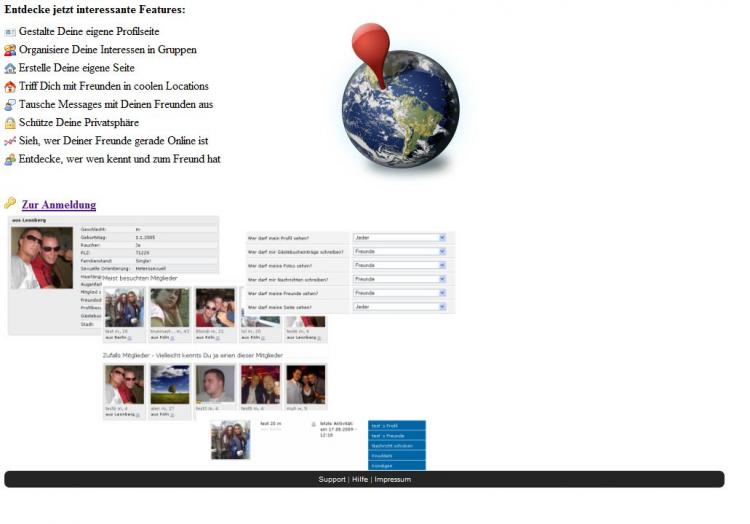
Task: Click the key icon next to Zur Anmeldung
Action: pyautogui.click(x=10, y=203)
